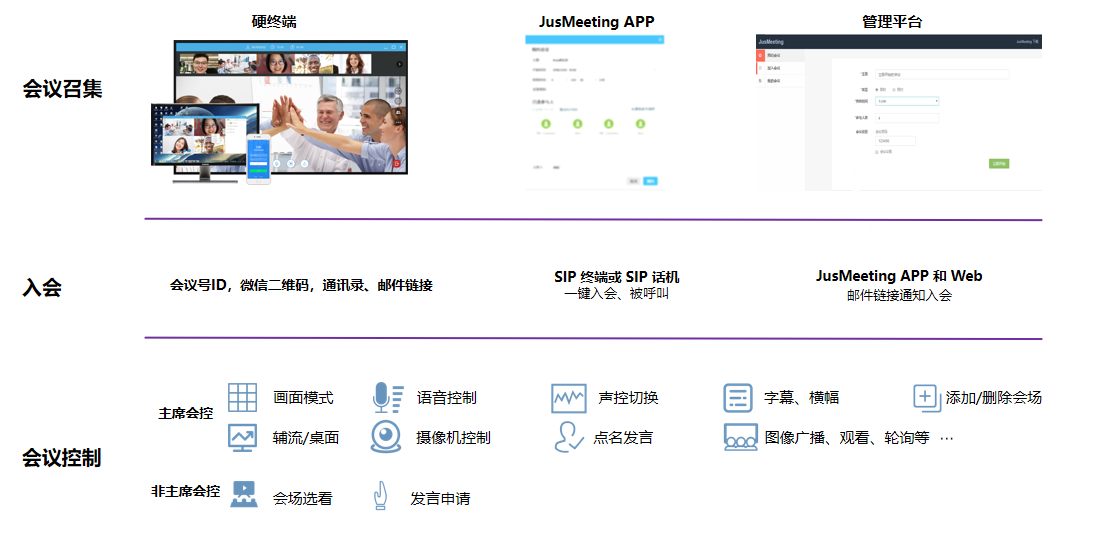Click the green start button in 管理平台
The image size is (1119, 540).
(999, 163)
